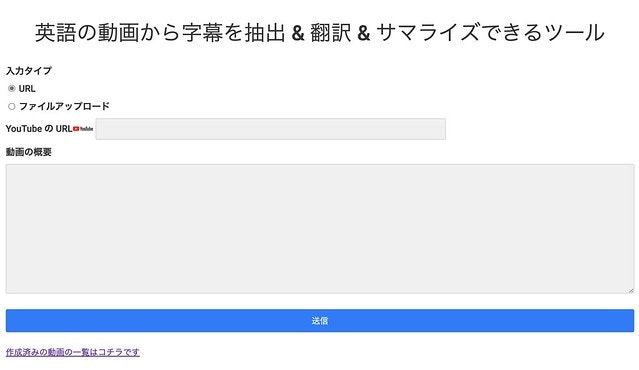639x370 pixels.
Task: Click the YouTube の URL label
Action: [39, 129]
